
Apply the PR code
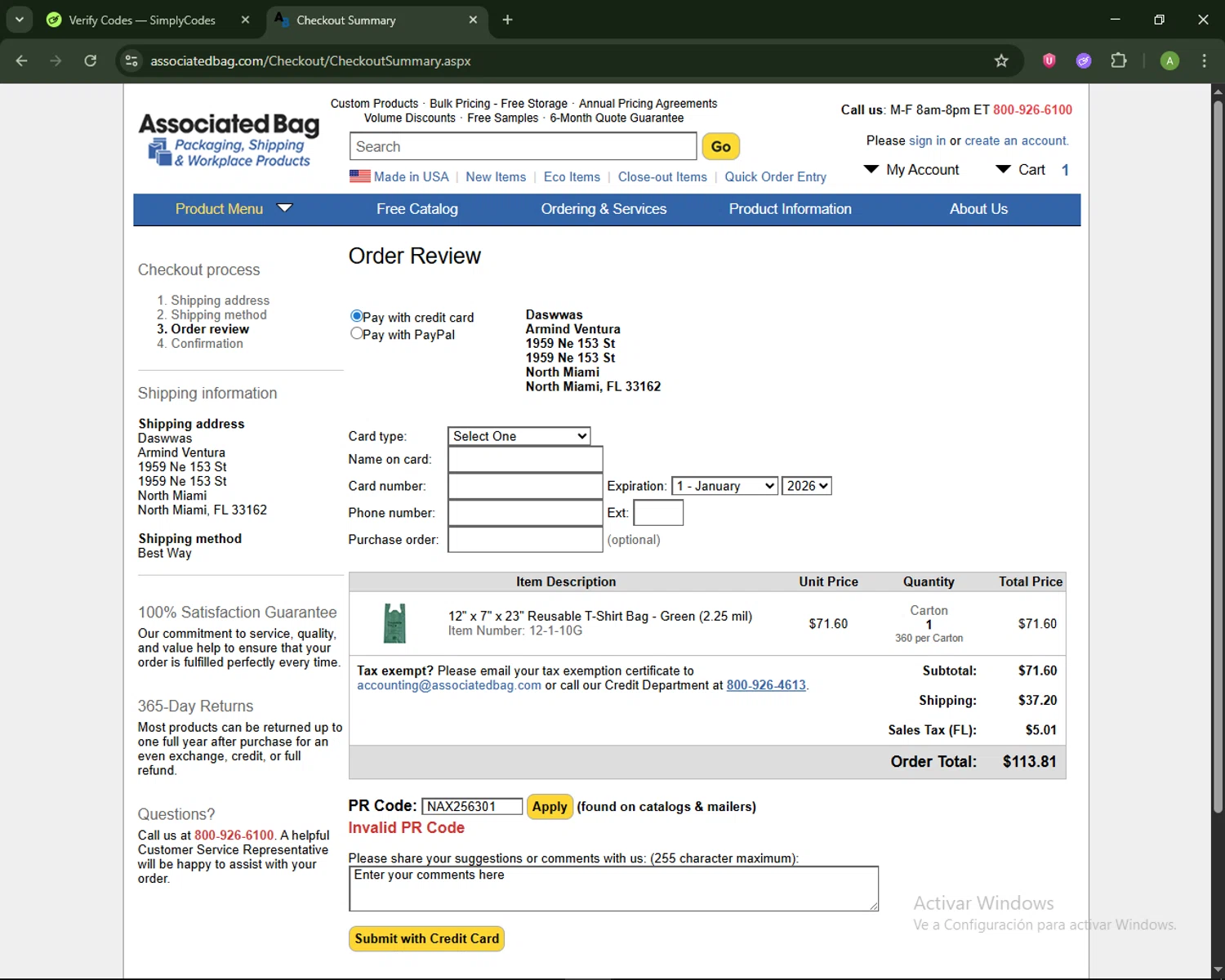tap(550, 807)
